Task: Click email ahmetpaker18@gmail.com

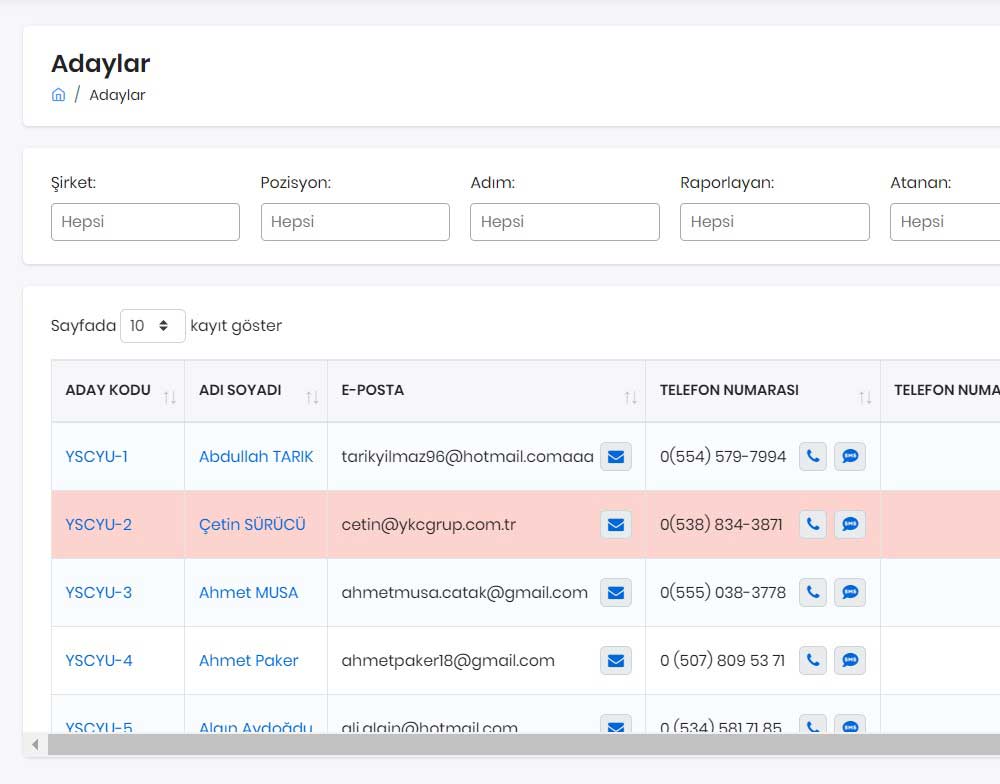Action: pyautogui.click(x=448, y=660)
